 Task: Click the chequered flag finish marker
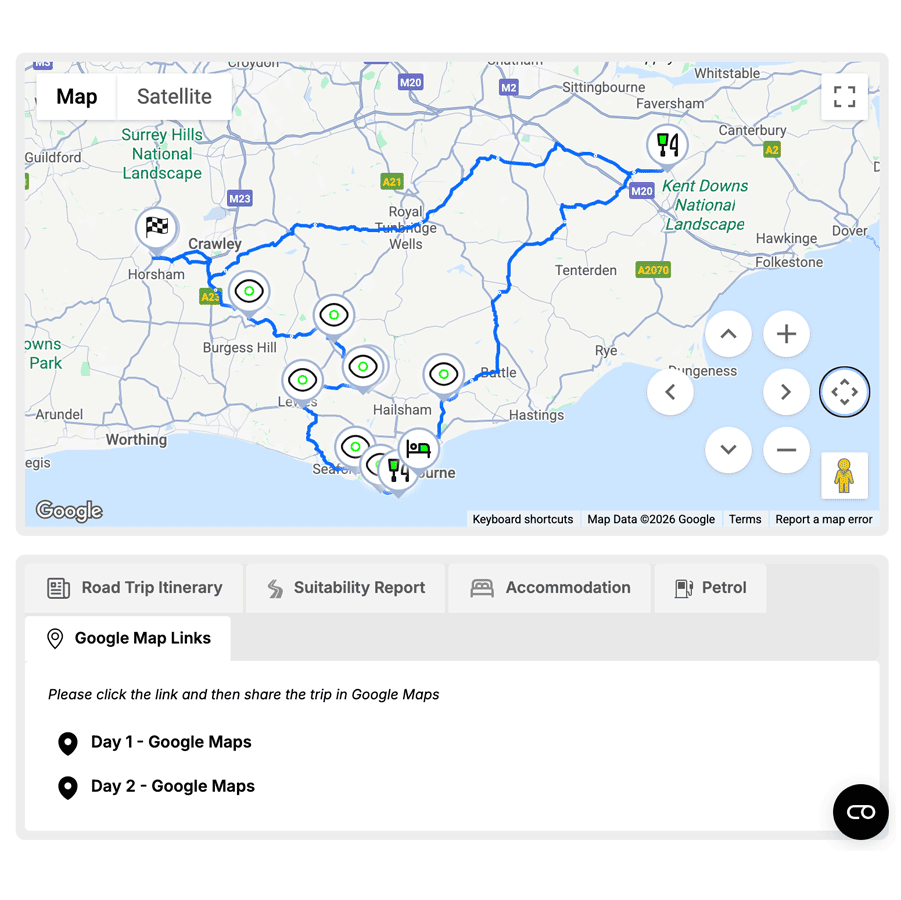156,228
